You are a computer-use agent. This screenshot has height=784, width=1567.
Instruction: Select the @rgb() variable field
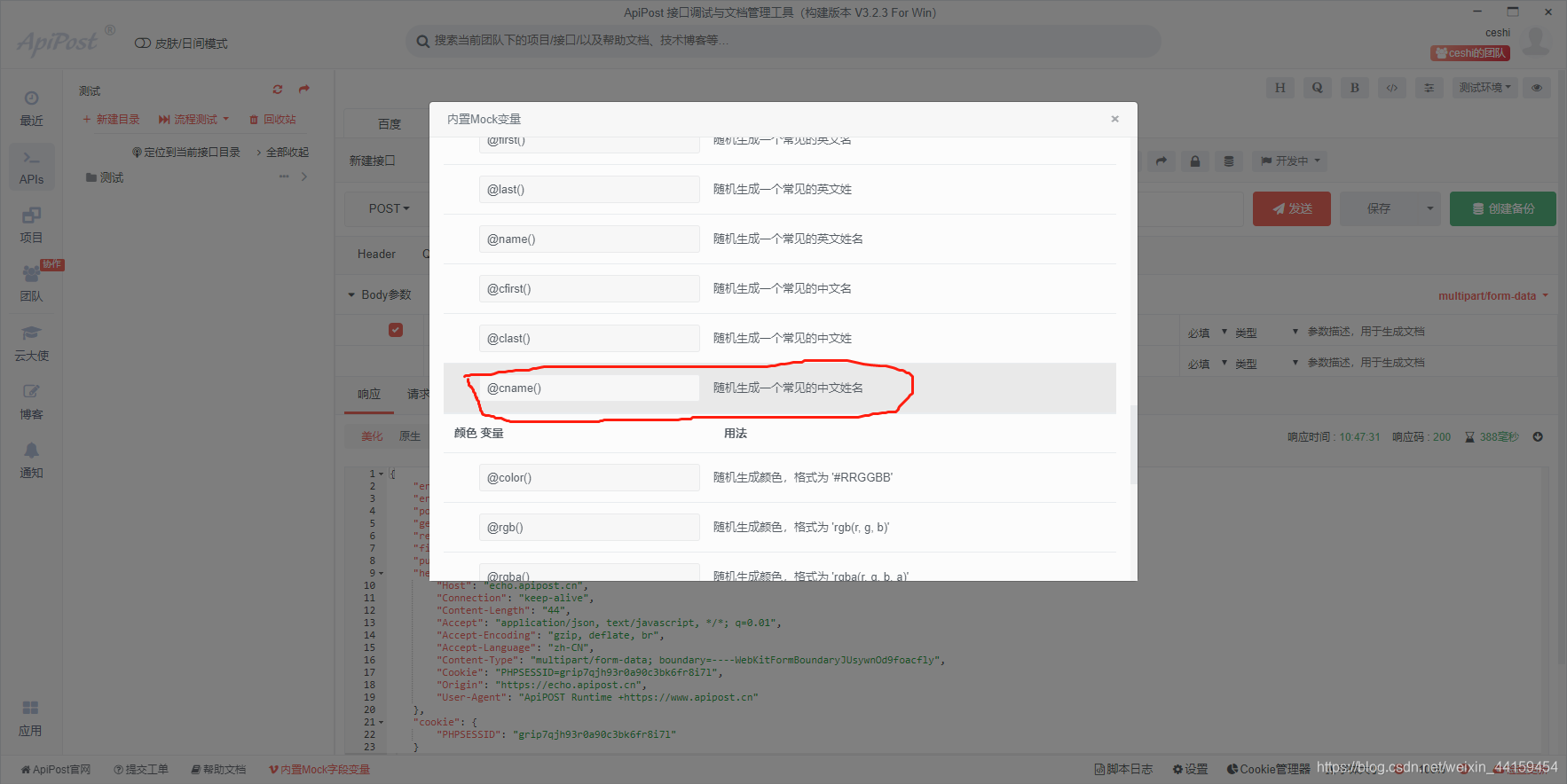pyautogui.click(x=589, y=528)
